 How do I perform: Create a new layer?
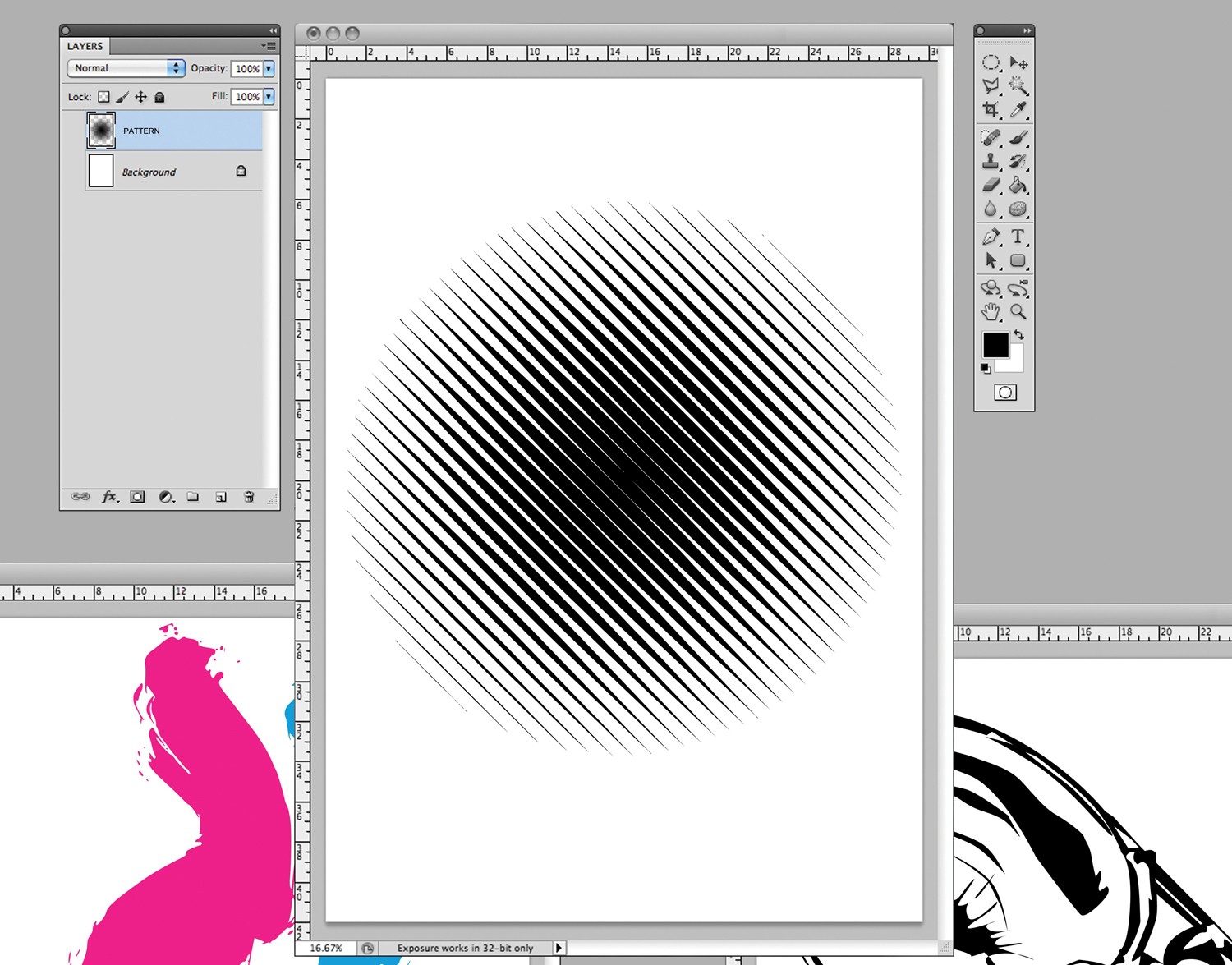[221, 497]
